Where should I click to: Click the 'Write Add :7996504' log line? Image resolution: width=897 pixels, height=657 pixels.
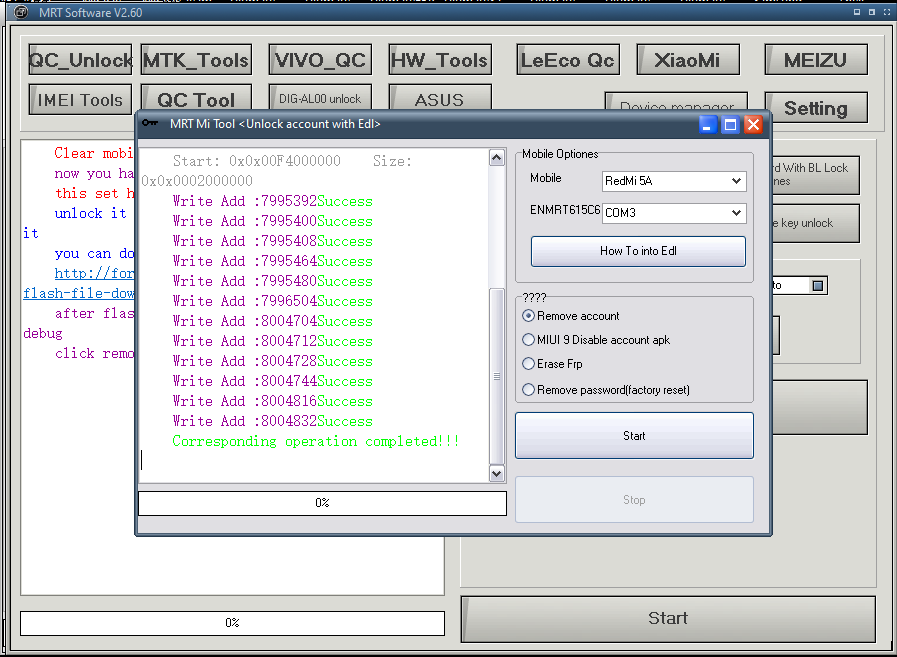click(272, 301)
